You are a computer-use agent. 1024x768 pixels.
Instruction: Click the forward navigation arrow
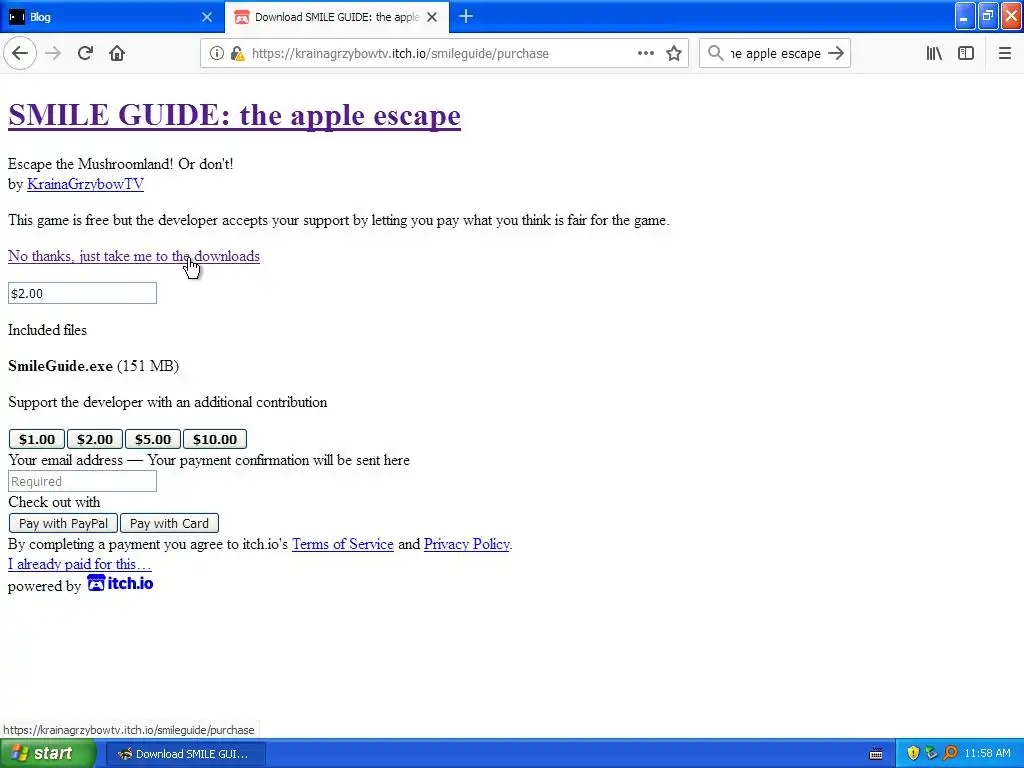click(x=53, y=54)
